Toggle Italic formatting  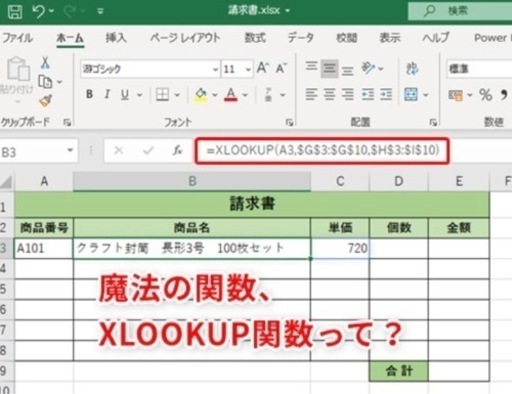pos(107,94)
